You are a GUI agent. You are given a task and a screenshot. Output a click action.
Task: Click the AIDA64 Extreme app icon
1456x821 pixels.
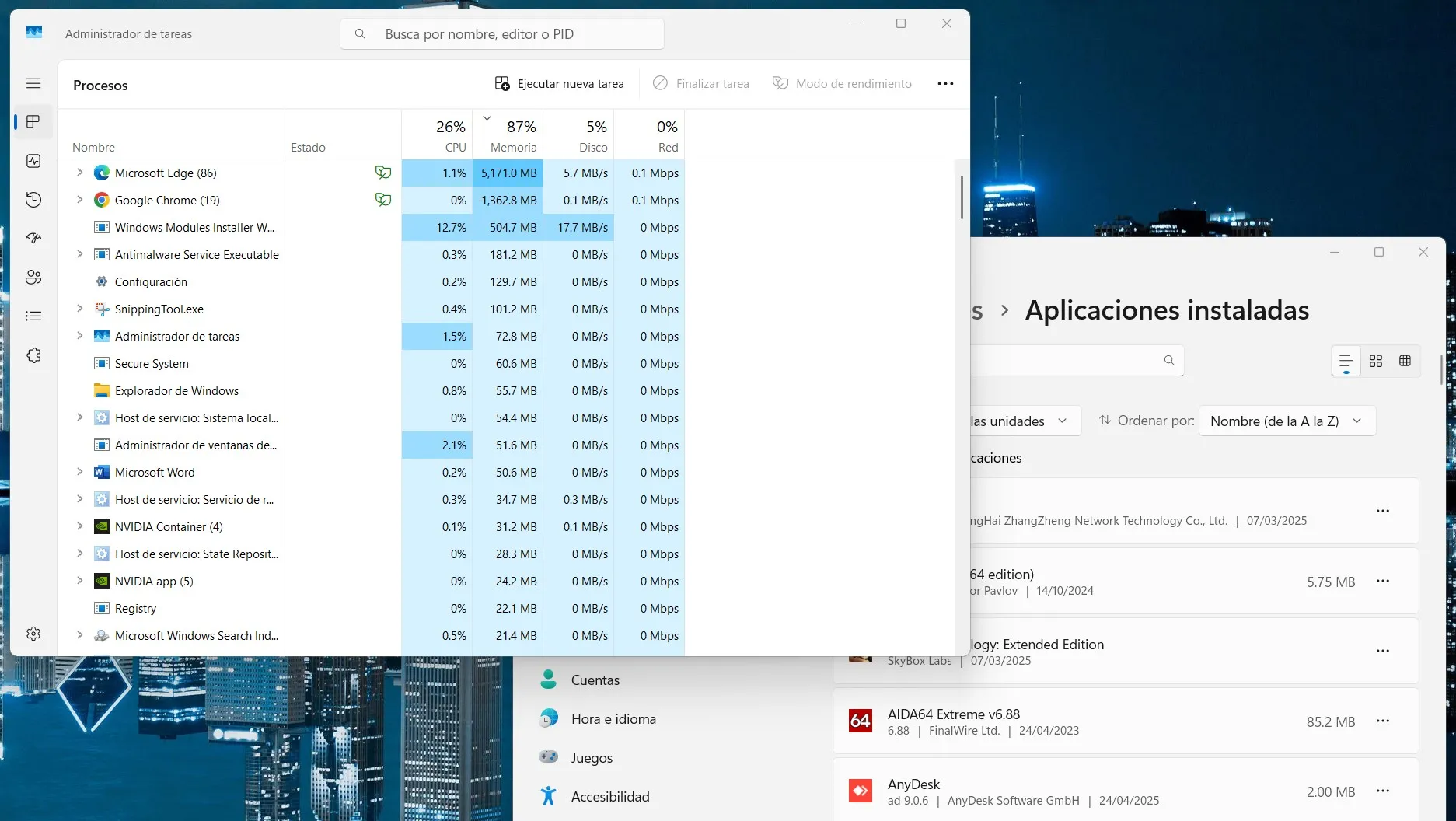click(861, 721)
